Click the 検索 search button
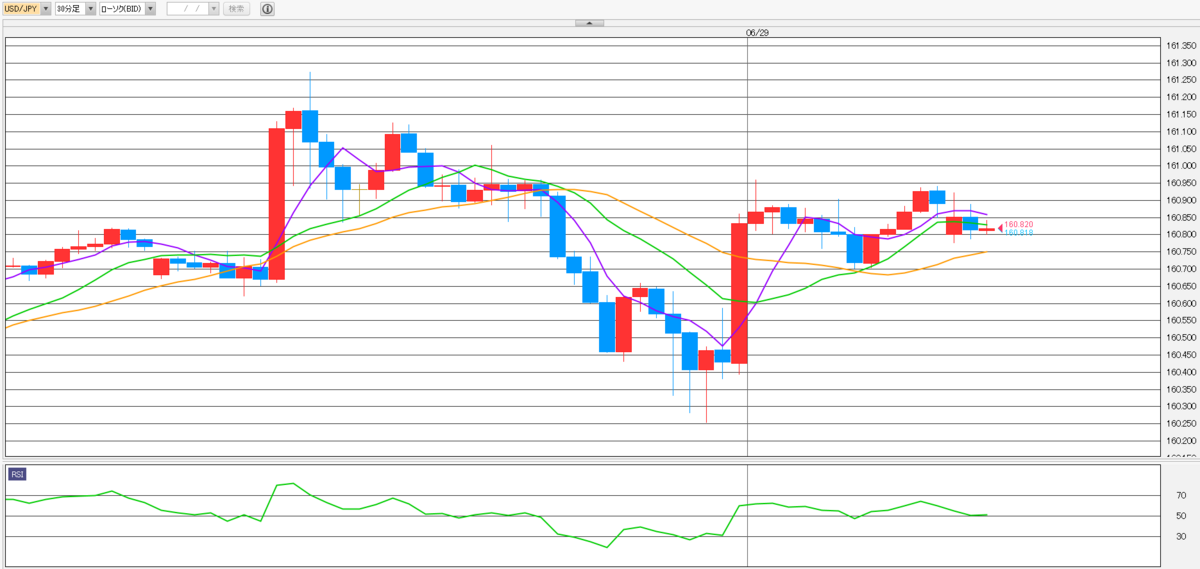 [236, 8]
